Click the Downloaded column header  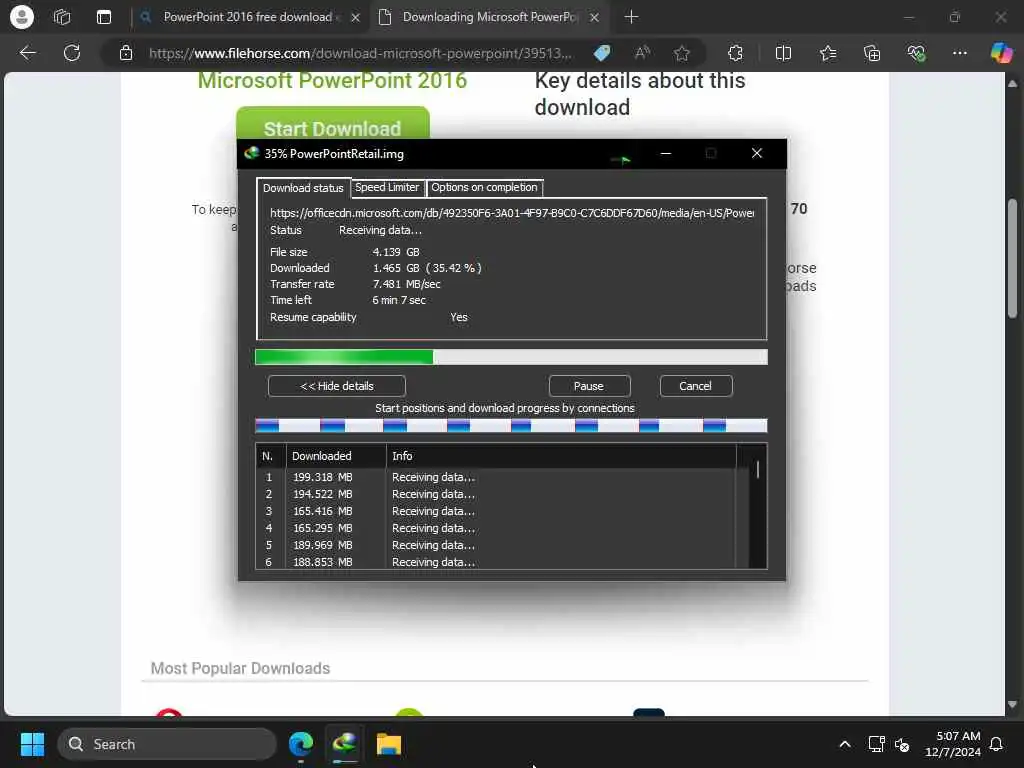[335, 456]
